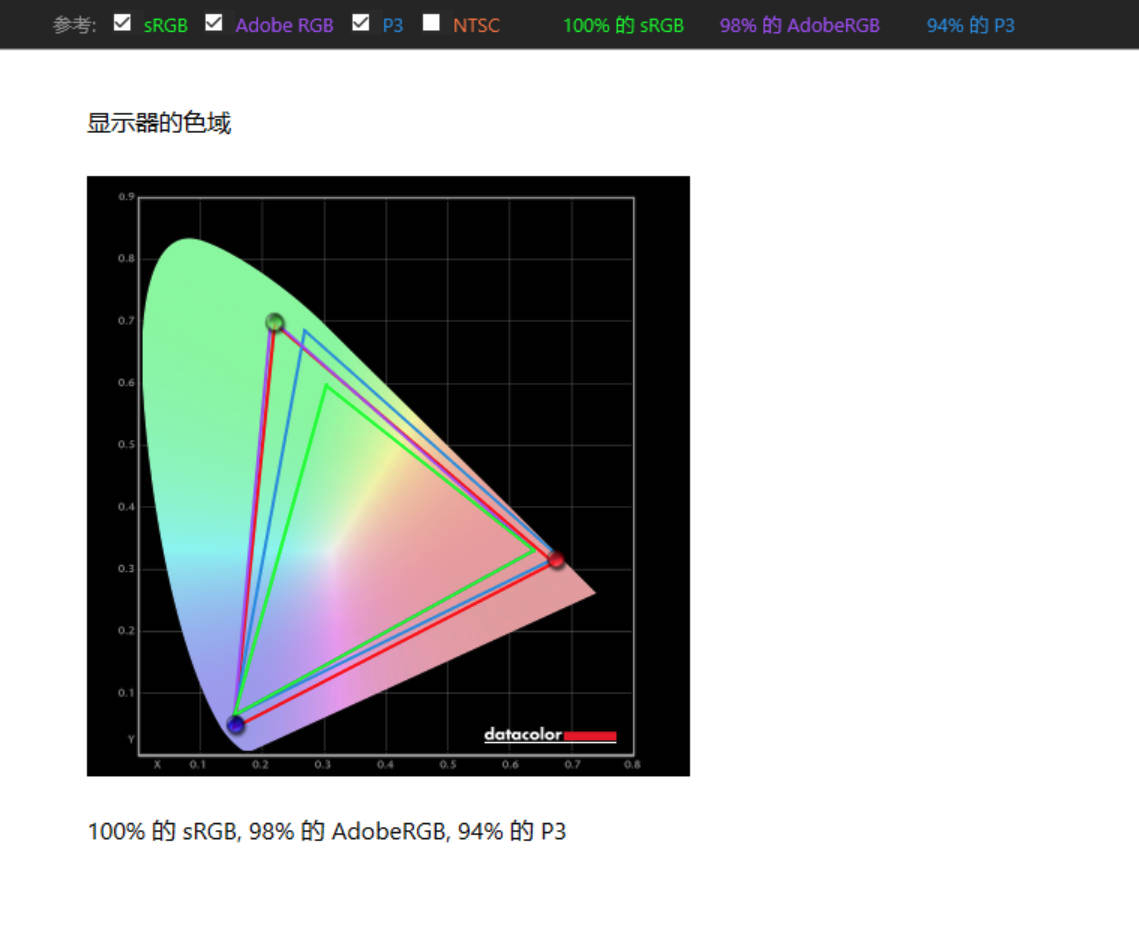Click the purple Adobe RGB label
This screenshot has height=925, width=1139.
click(284, 25)
